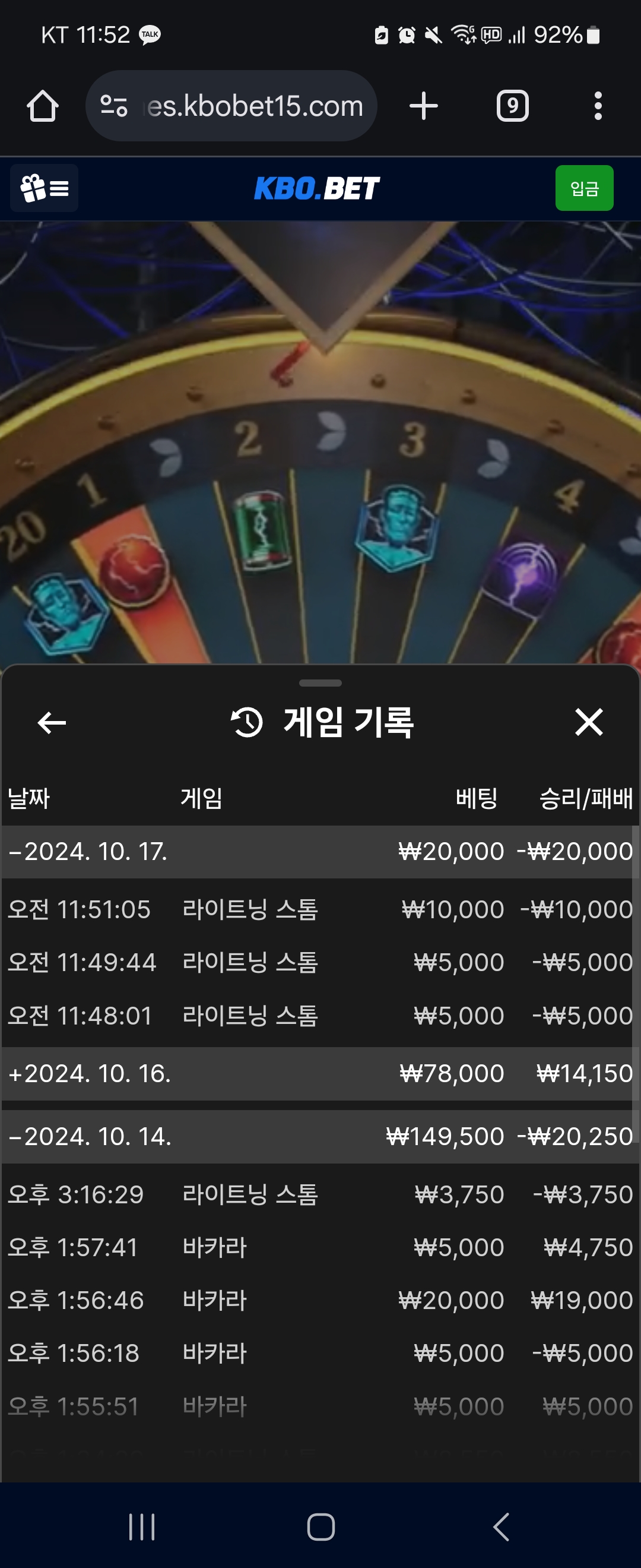
Task: Tap the 입금 deposit button
Action: 584,188
